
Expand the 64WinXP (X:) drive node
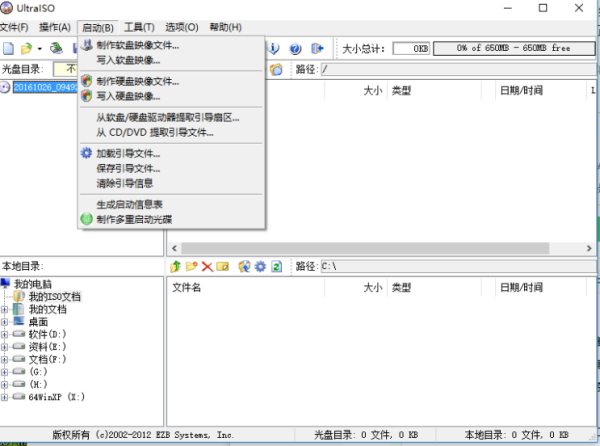click(4, 397)
